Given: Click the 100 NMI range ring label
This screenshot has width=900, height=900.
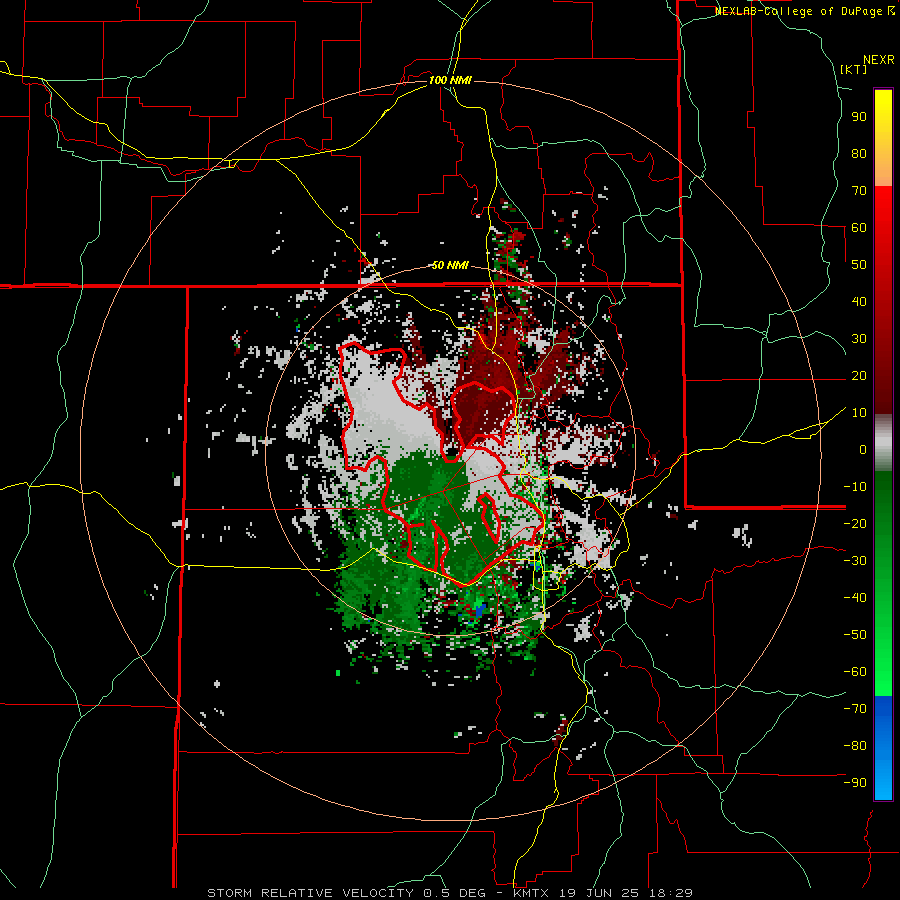Looking at the screenshot, I should (x=450, y=80).
